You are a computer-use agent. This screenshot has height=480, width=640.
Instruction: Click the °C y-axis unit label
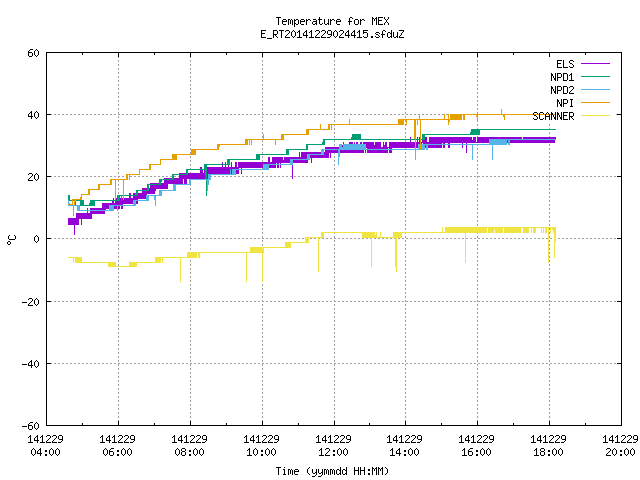11,240
